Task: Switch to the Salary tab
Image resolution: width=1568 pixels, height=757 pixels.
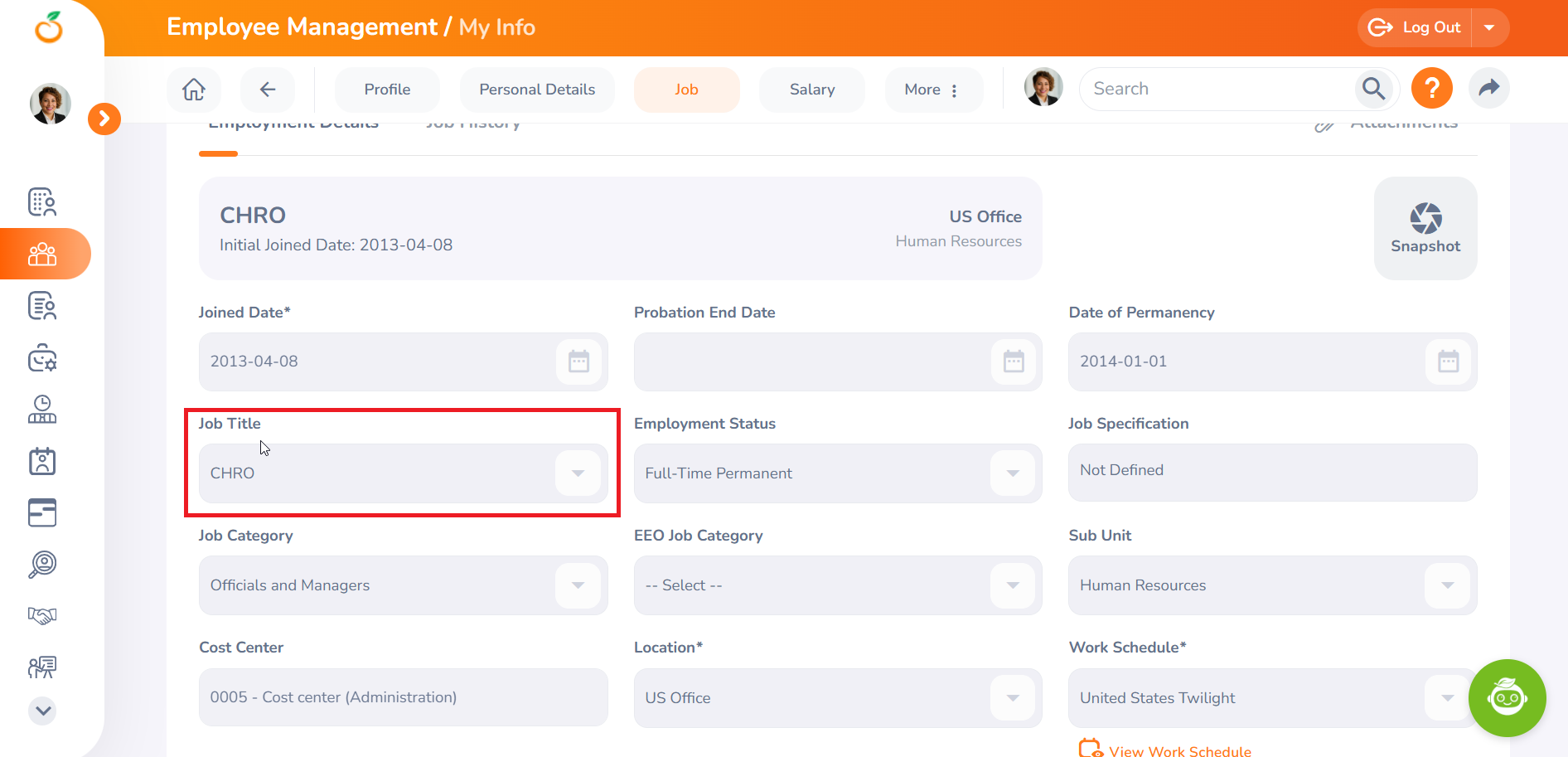Action: [811, 90]
